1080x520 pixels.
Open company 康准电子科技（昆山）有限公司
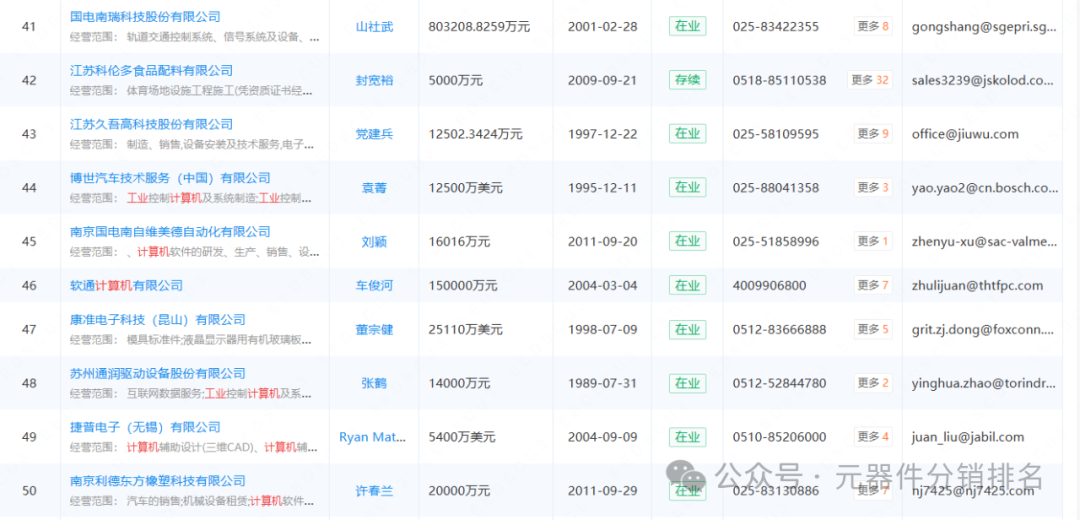[158, 320]
